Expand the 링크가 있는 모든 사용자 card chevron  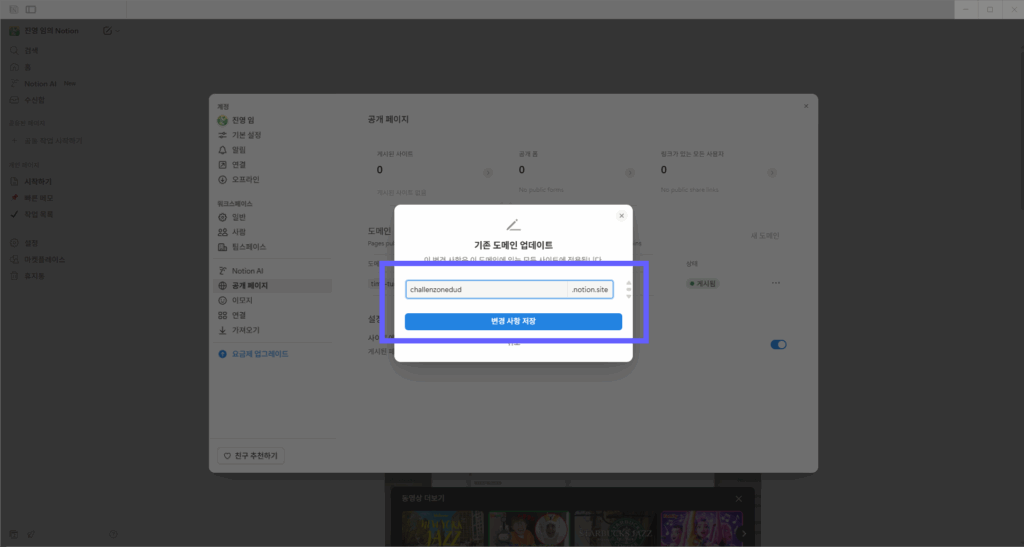(772, 173)
